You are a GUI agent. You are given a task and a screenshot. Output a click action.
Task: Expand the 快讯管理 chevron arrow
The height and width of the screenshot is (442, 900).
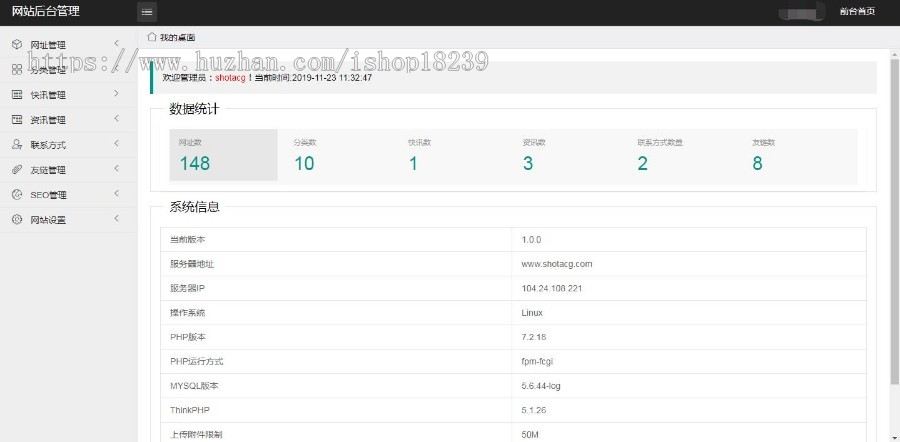[116, 94]
